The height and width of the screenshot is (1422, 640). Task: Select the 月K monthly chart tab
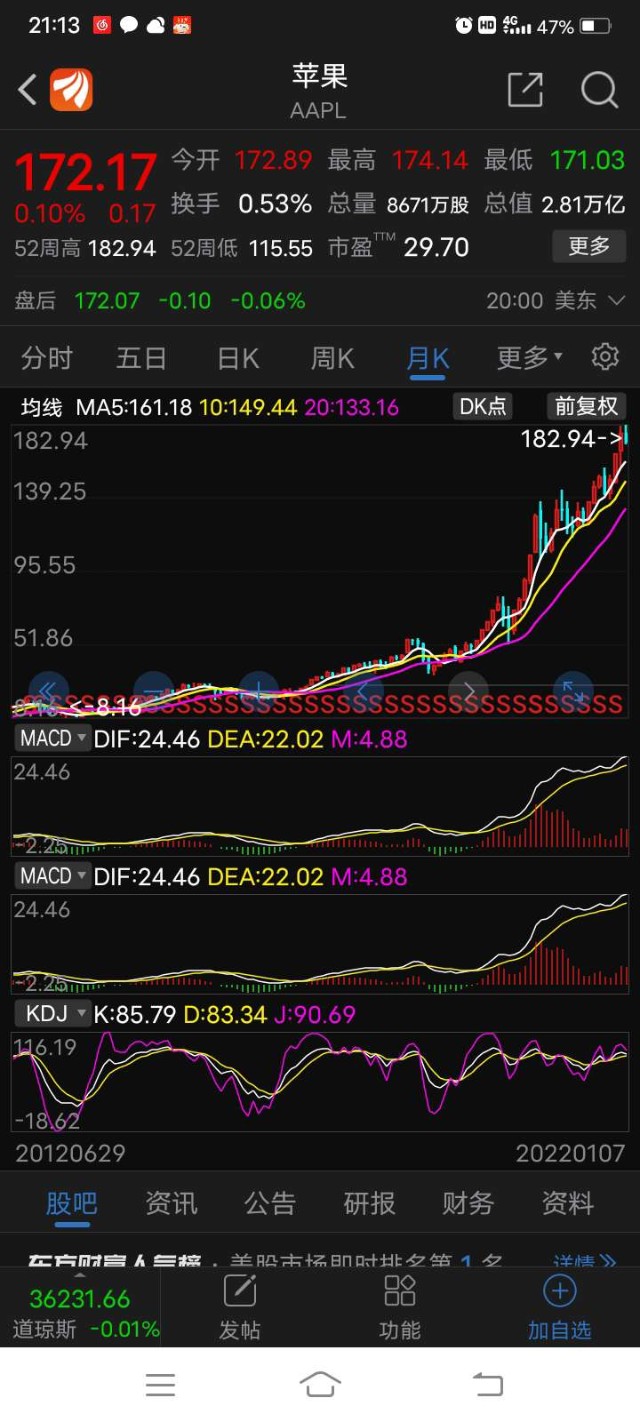(x=428, y=357)
